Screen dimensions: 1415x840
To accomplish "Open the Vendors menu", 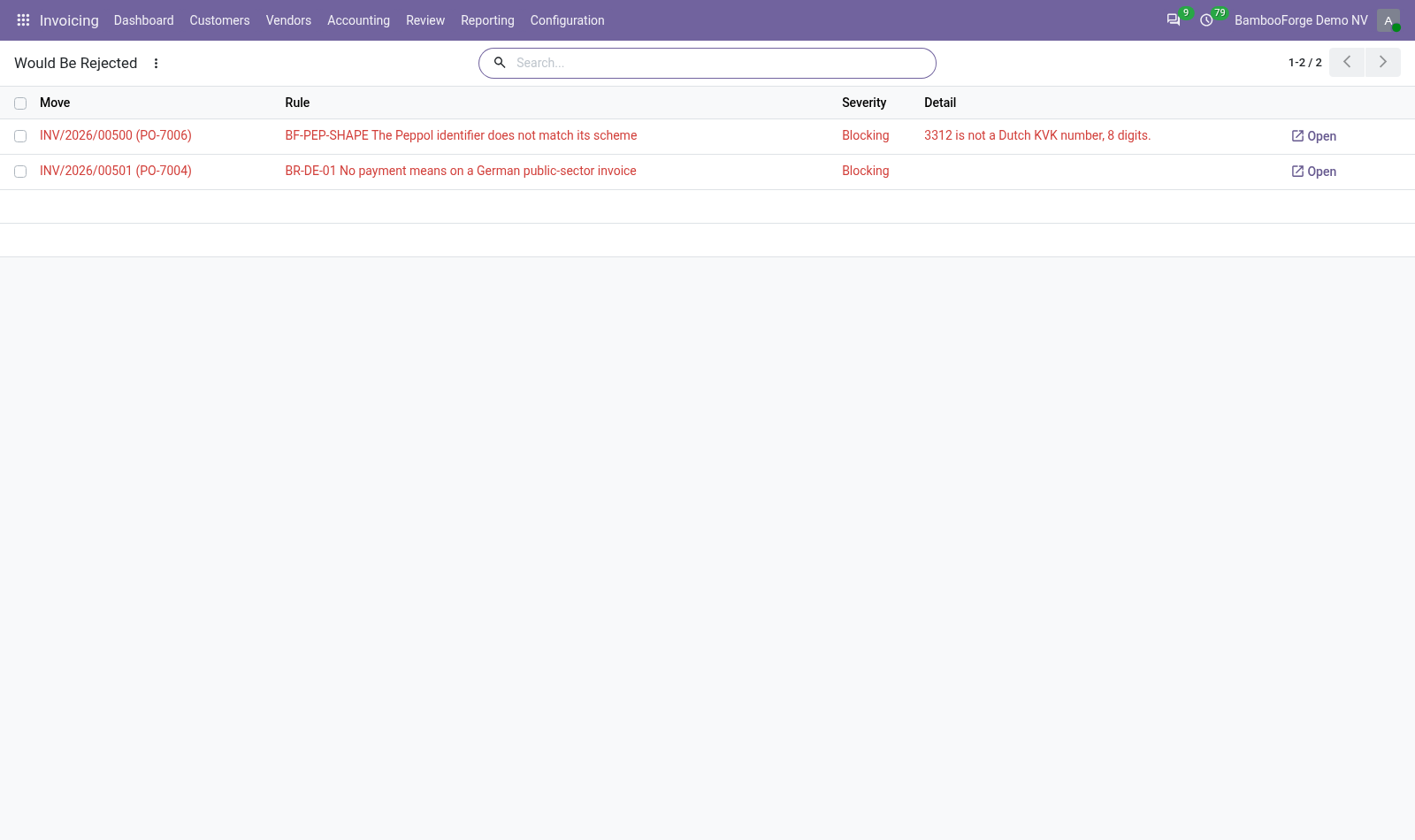I will pos(288,19).
